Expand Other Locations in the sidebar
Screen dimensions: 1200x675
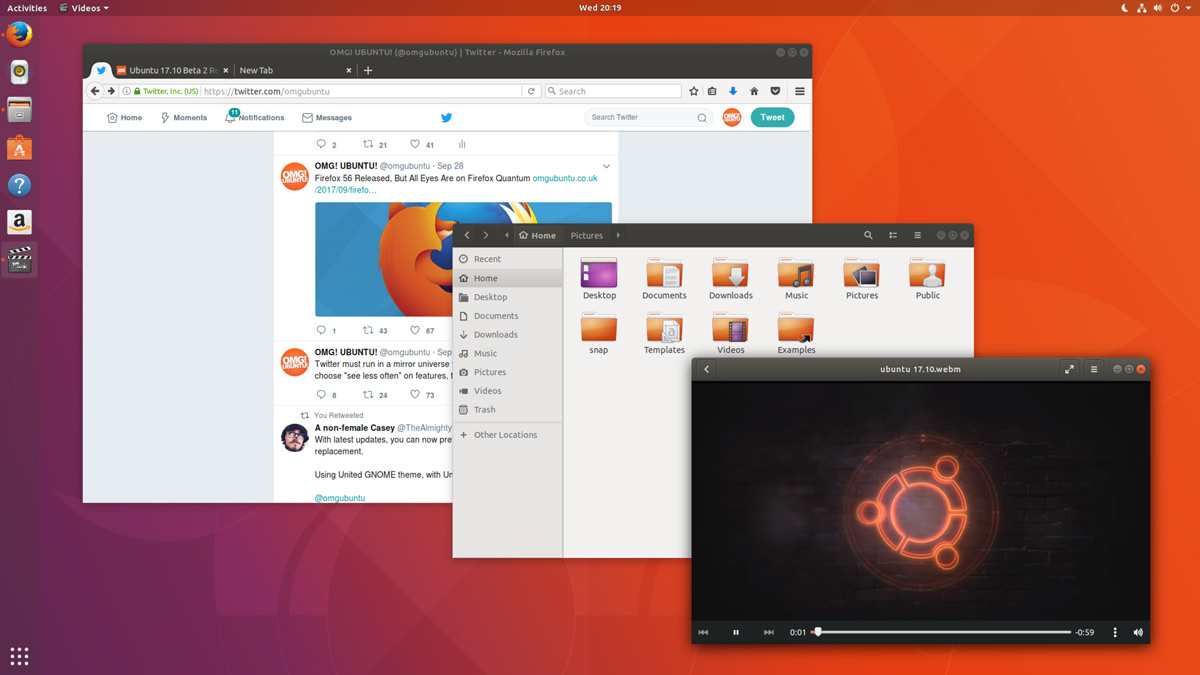click(505, 434)
